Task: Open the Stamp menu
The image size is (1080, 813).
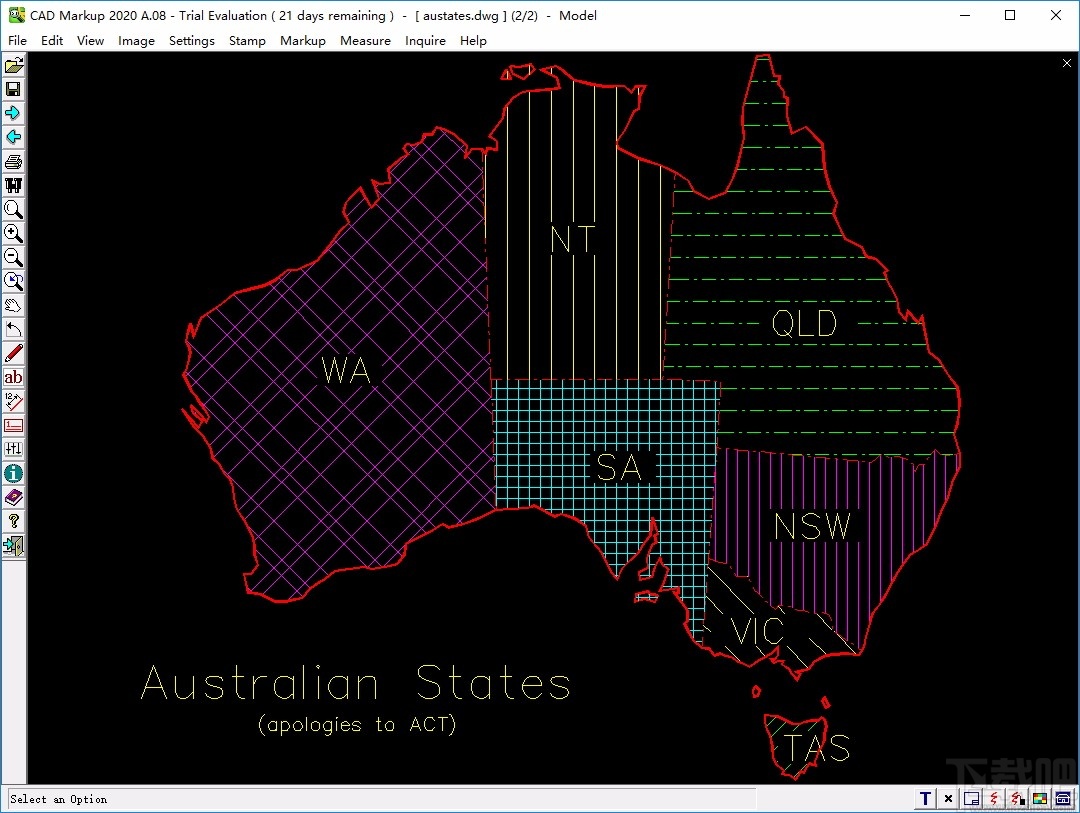Action: click(x=247, y=41)
